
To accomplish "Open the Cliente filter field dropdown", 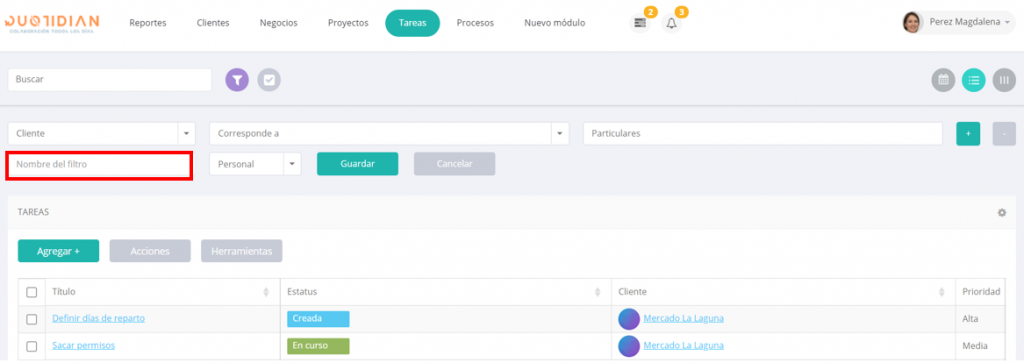I will (186, 133).
